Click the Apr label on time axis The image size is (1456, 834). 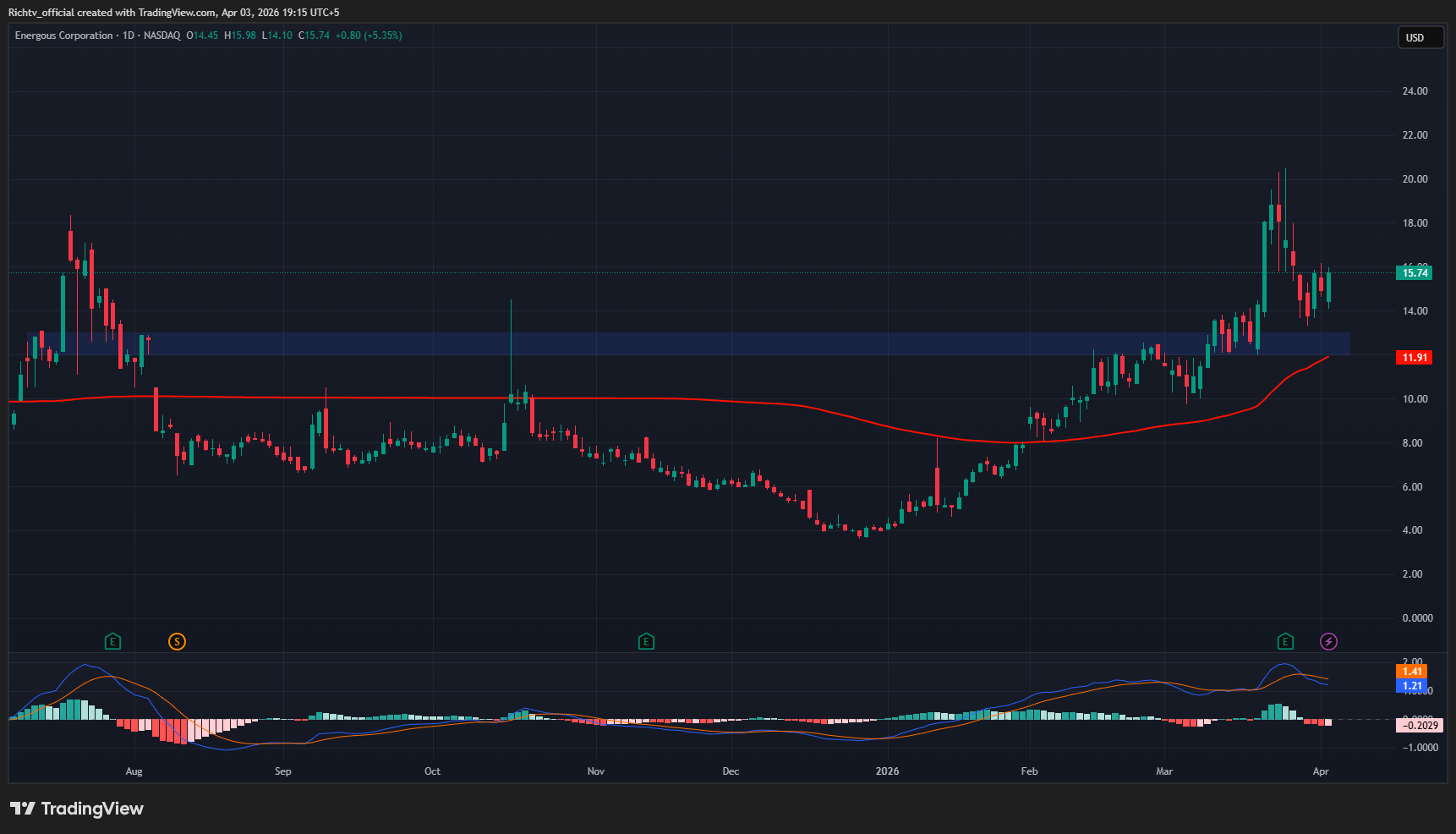point(1321,771)
